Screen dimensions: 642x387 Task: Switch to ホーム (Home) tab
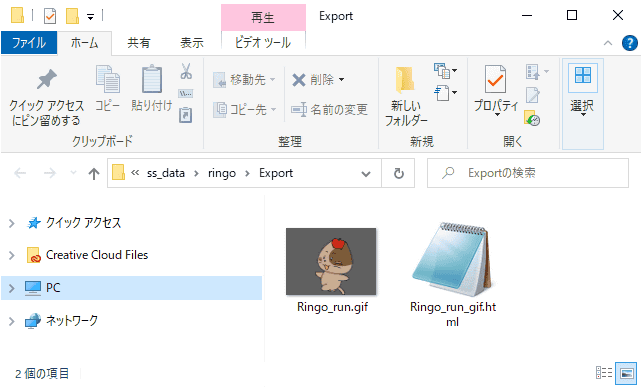point(84,43)
